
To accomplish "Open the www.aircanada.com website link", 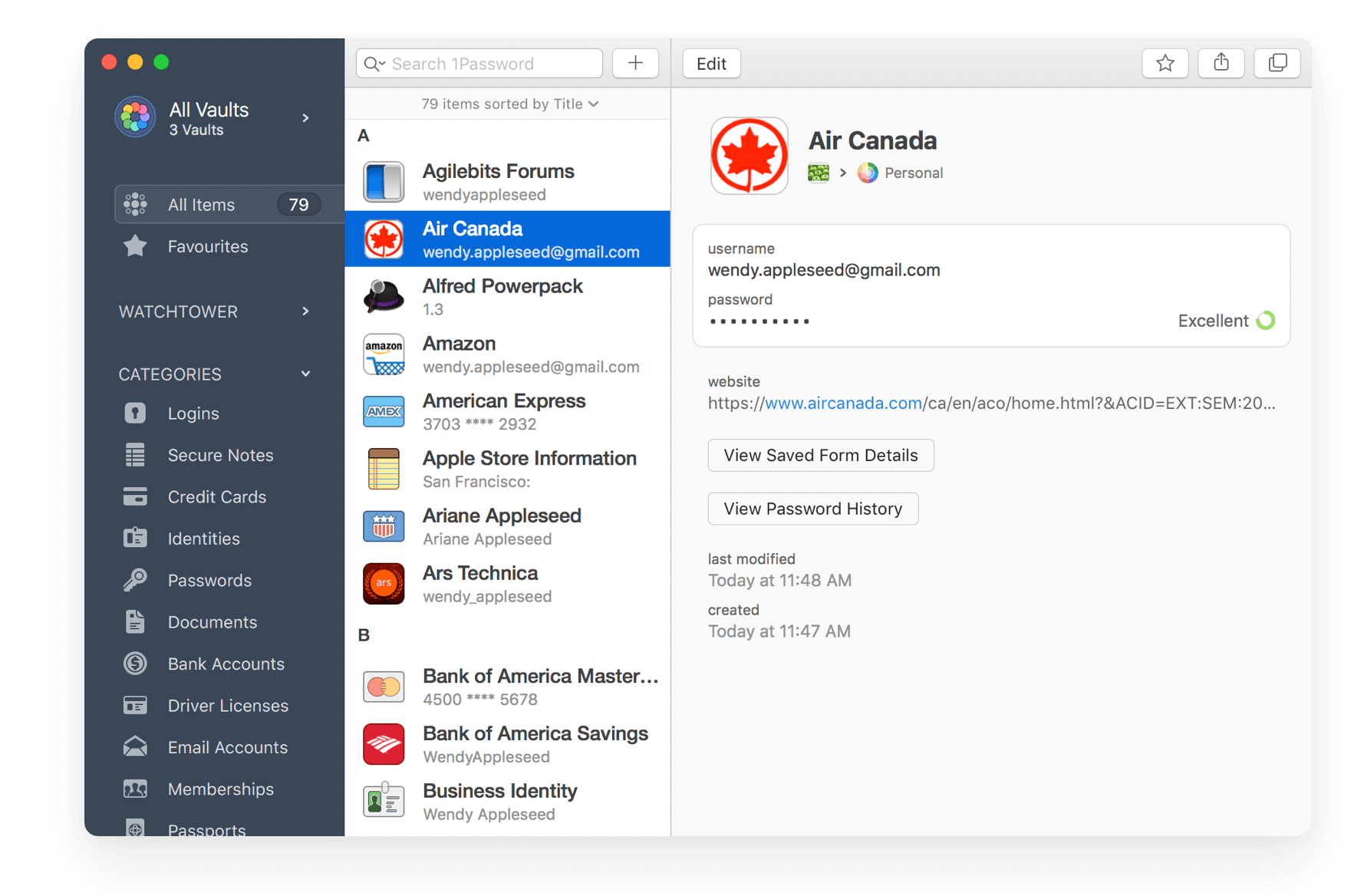I will point(843,403).
